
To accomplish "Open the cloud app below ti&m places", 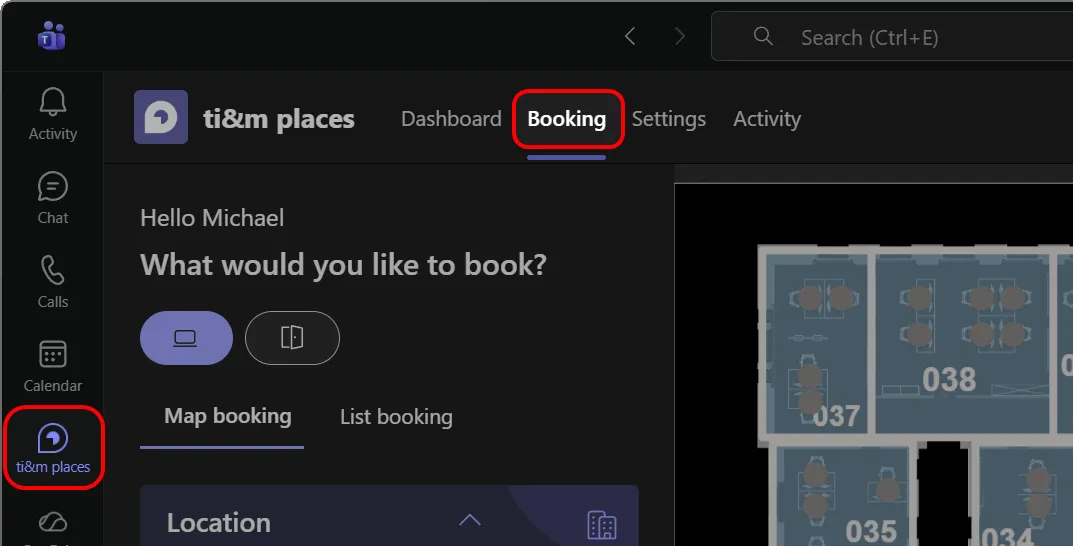I will point(53,523).
